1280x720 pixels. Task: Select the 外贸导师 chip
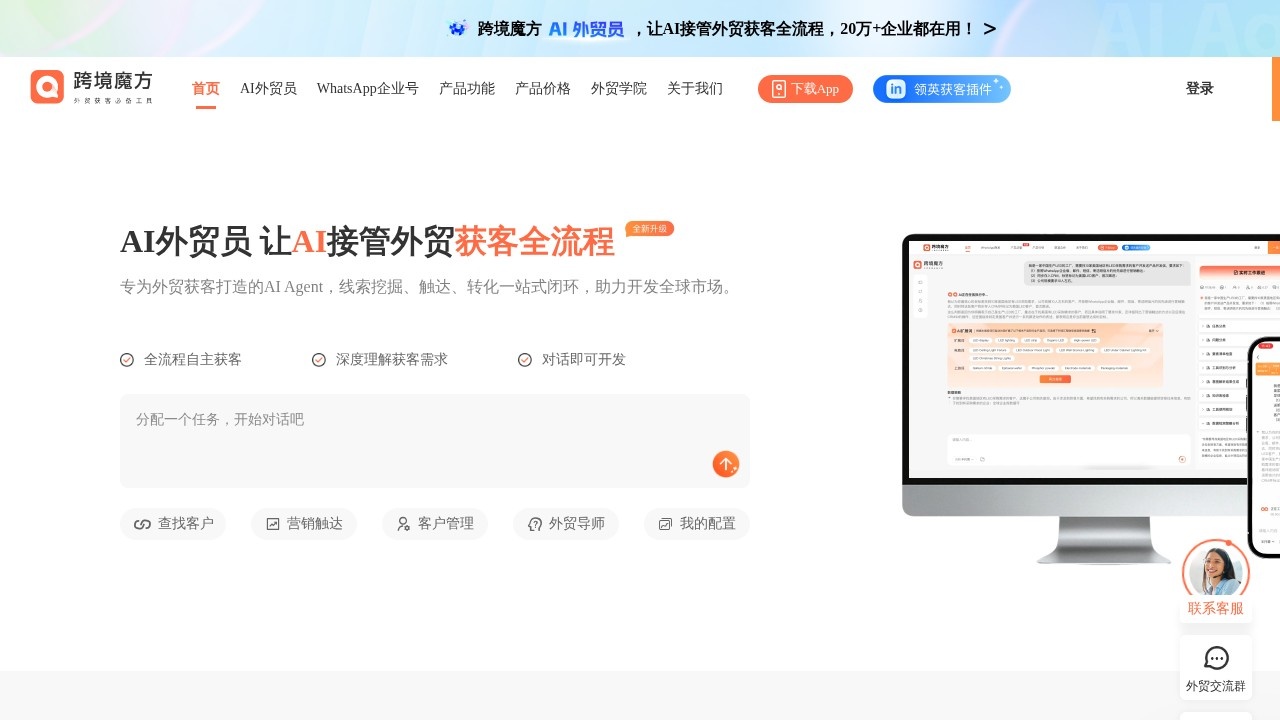[x=566, y=524]
